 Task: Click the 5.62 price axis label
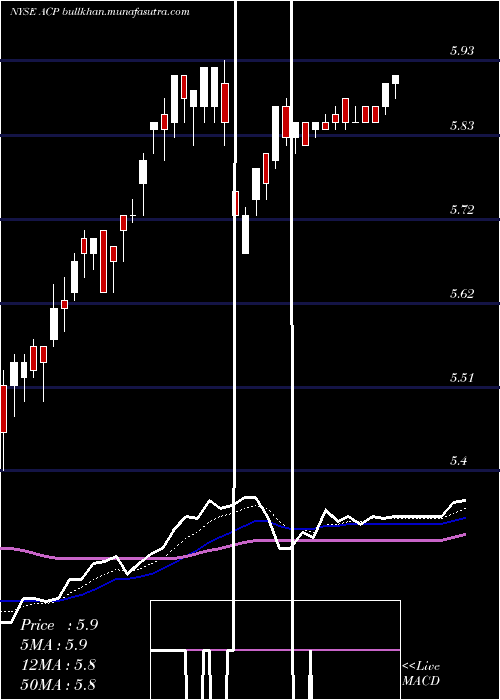tap(462, 293)
